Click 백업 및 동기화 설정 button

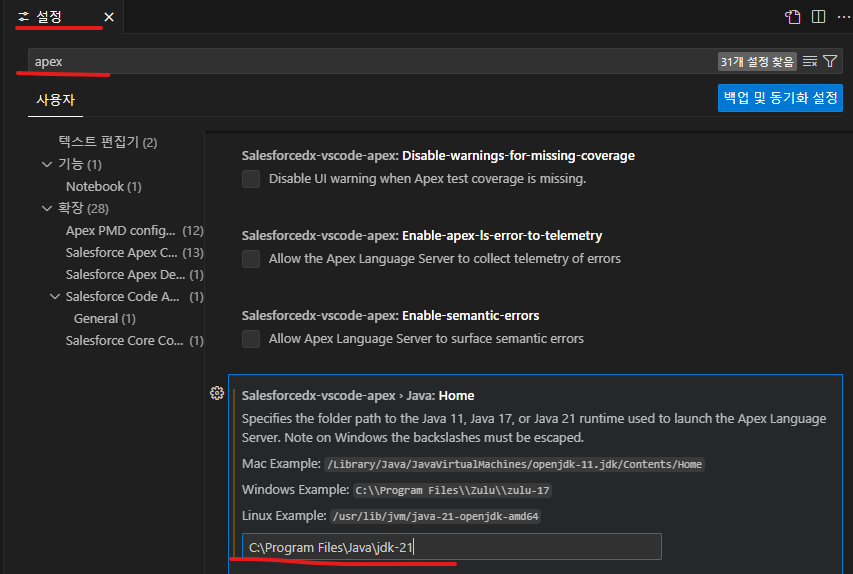780,98
